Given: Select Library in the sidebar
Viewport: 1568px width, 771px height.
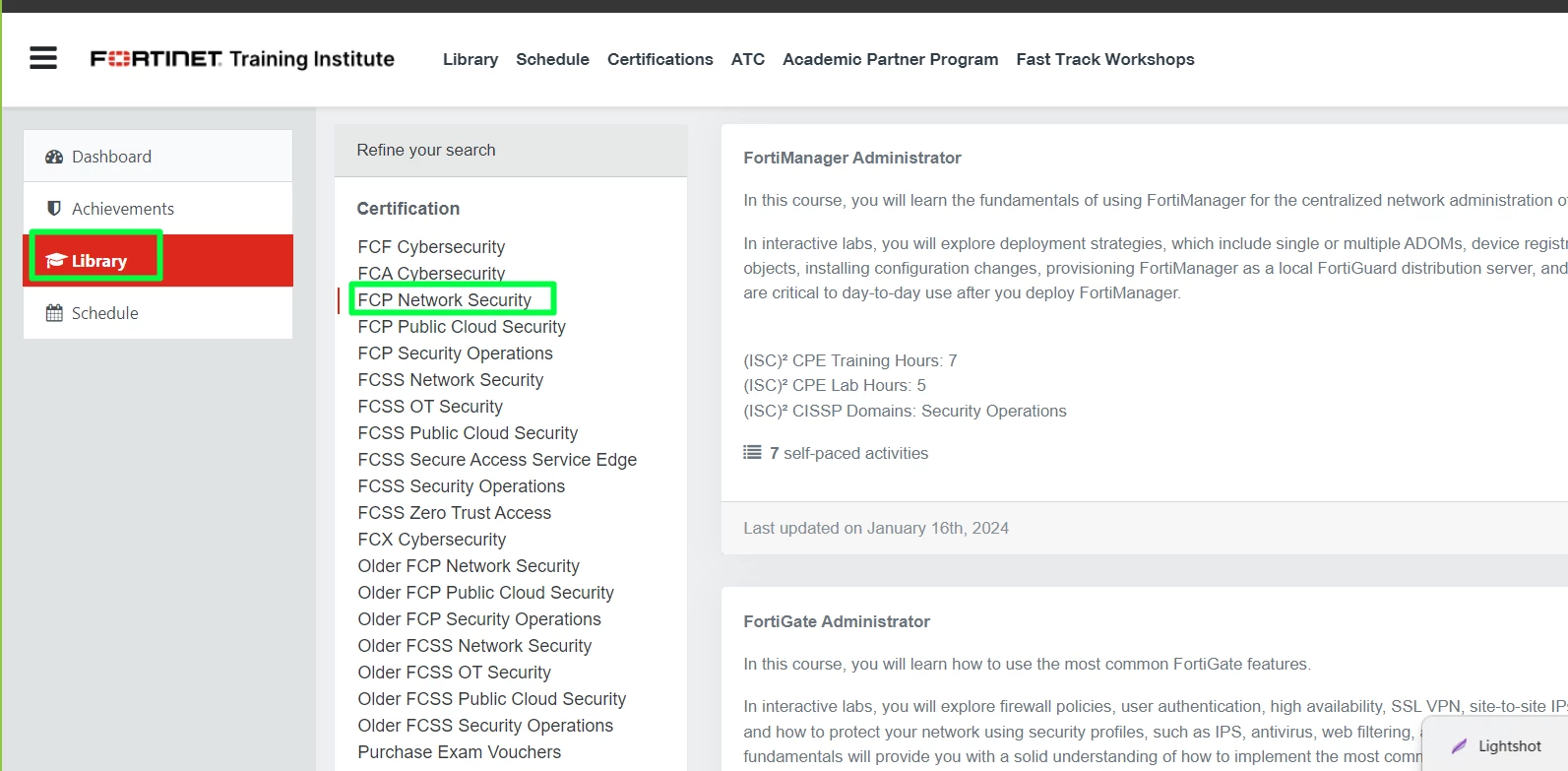Looking at the screenshot, I should click(158, 261).
